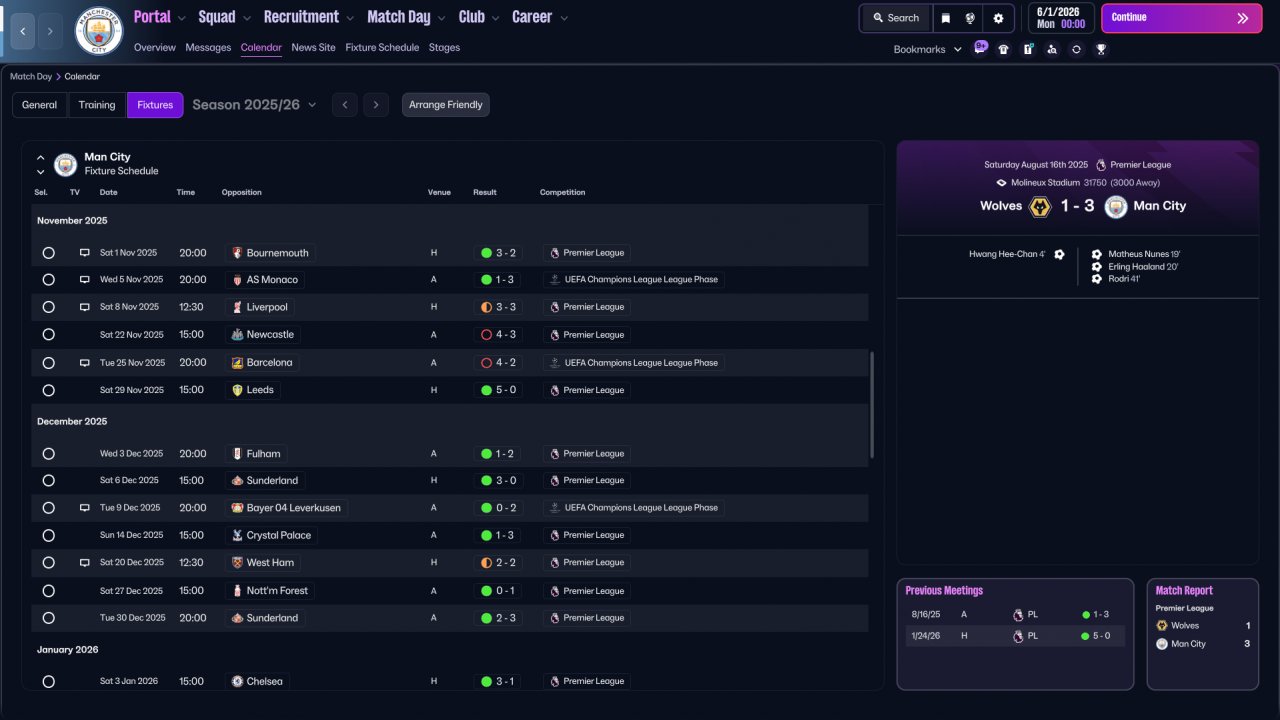The image size is (1280, 720).
Task: Click the TV icon on the AS Monaco fixture
Action: [x=85, y=280]
